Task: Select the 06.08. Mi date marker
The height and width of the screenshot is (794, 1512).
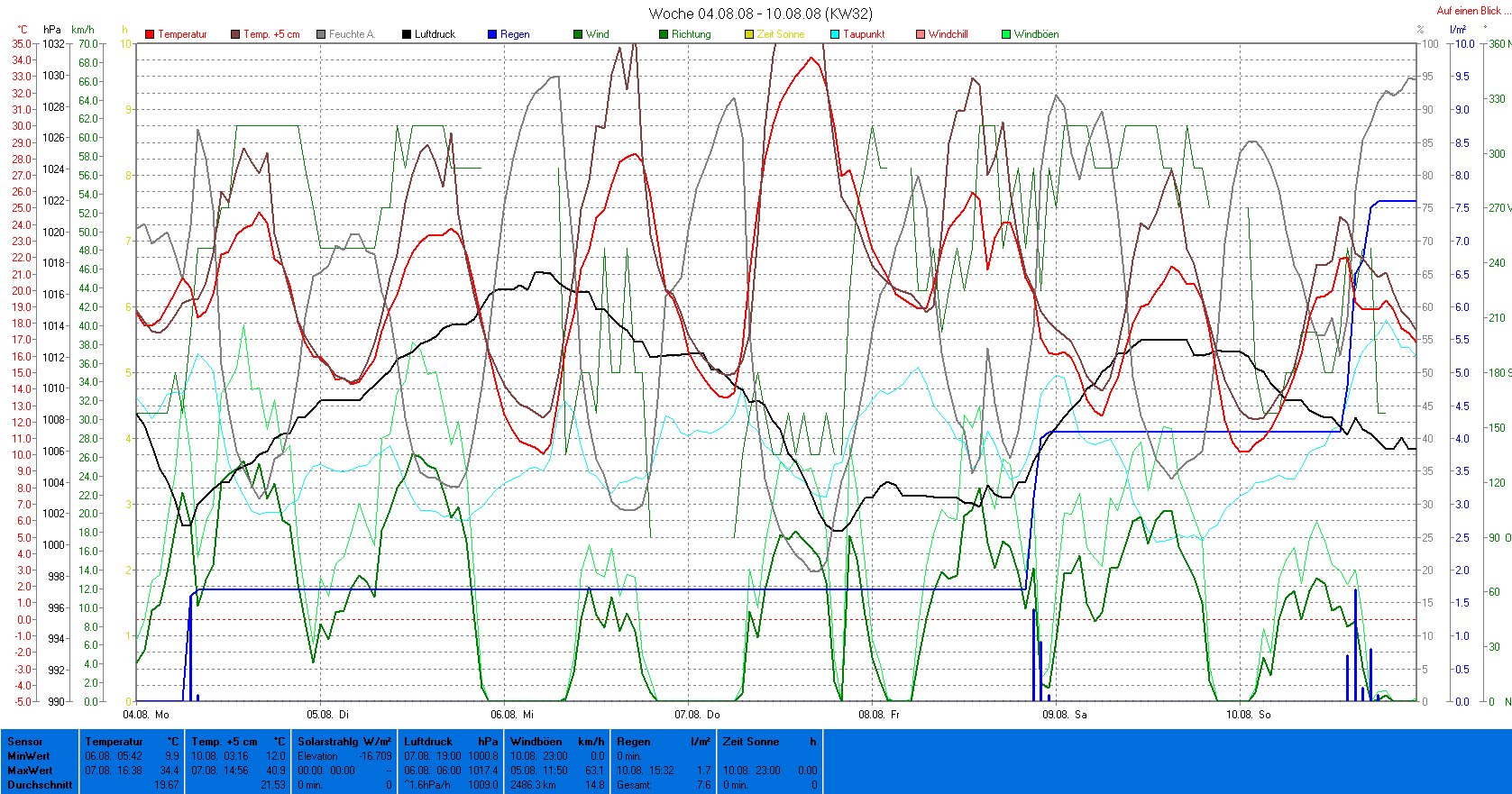Action: pyautogui.click(x=512, y=714)
